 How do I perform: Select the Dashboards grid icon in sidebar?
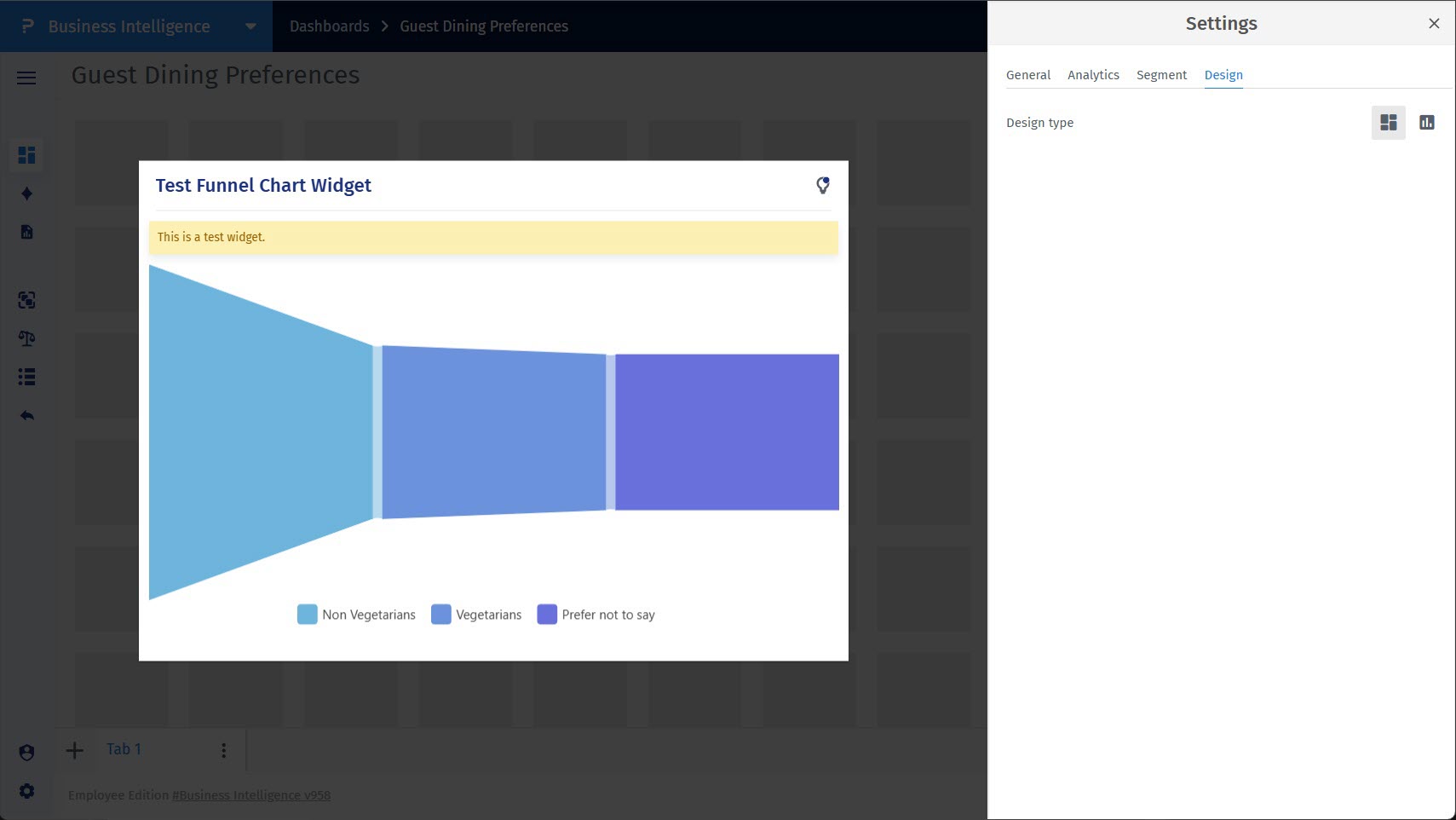pyautogui.click(x=26, y=155)
